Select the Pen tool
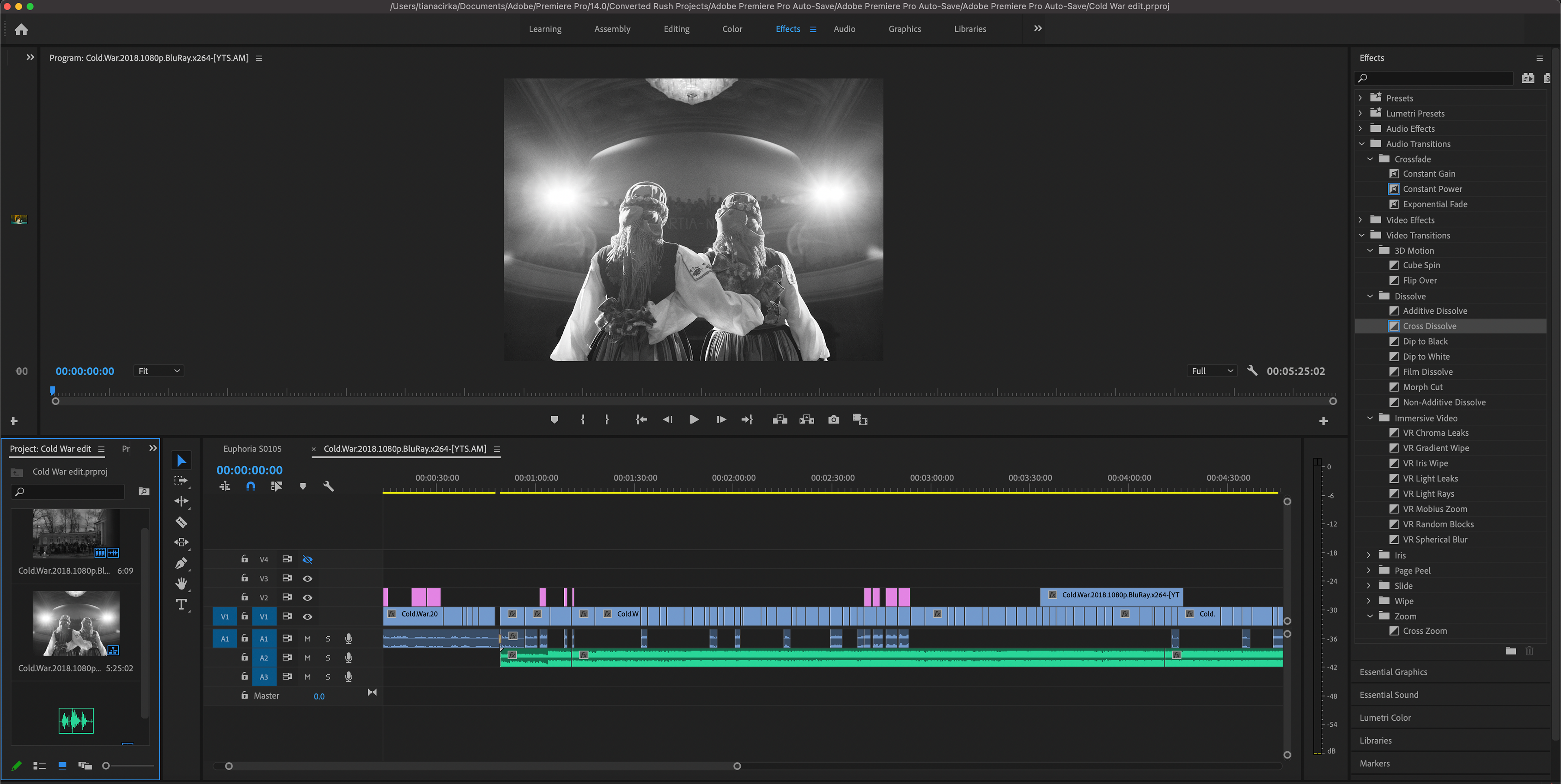1561x784 pixels. pos(181,563)
